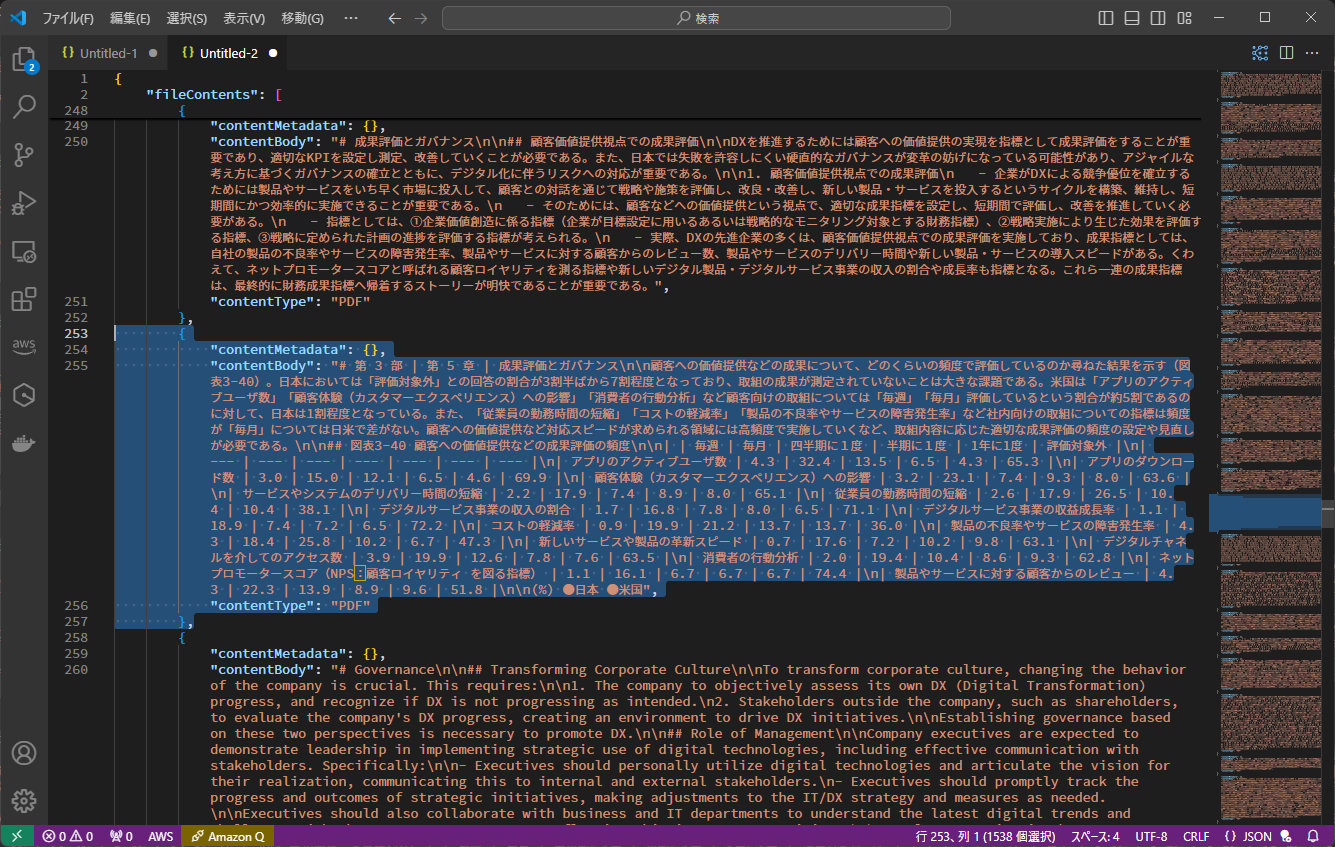Toggle the bottom panel layout icon
The height and width of the screenshot is (847, 1335).
(x=1132, y=18)
